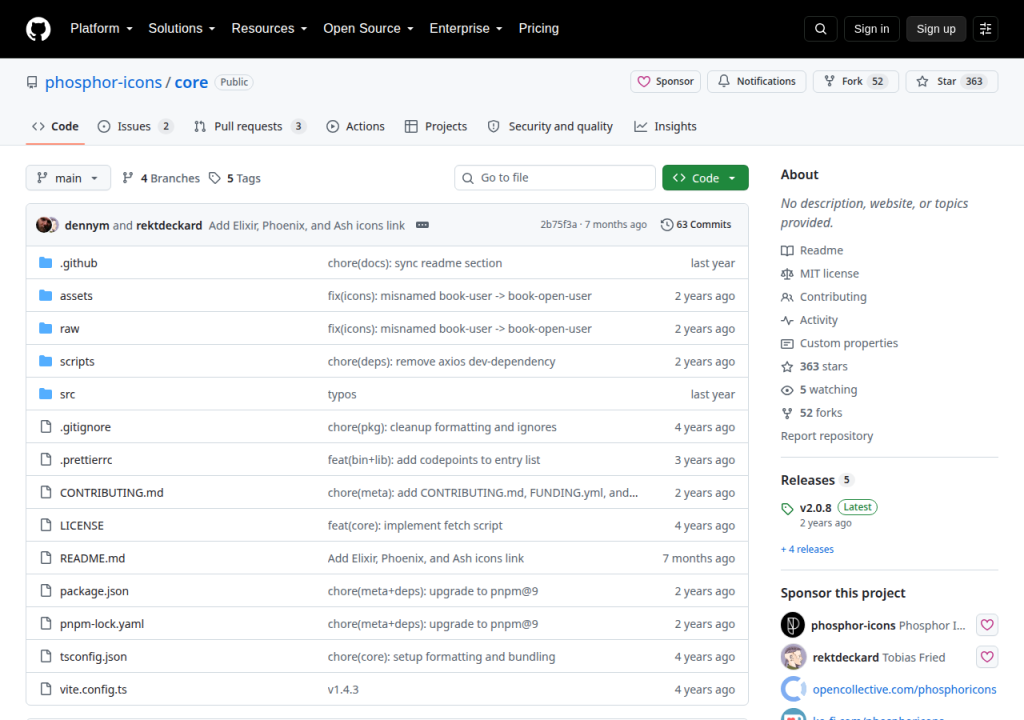This screenshot has width=1024, height=720.
Task: Expand the Open Source menu
Action: [368, 29]
